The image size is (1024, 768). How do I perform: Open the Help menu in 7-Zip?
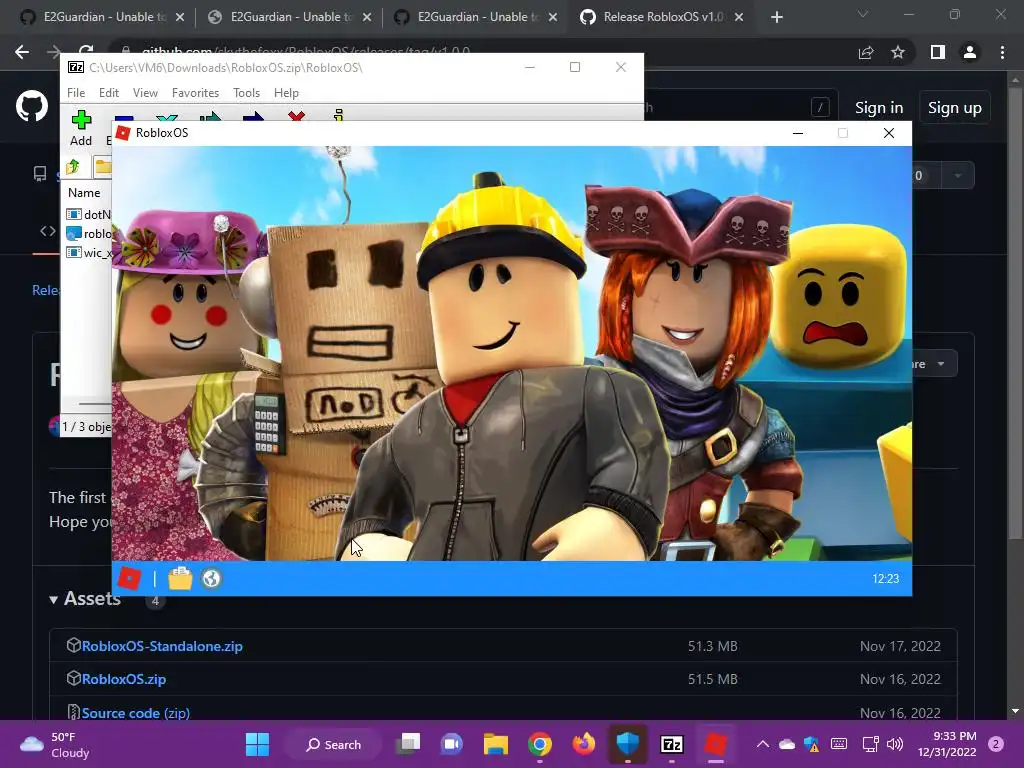pyautogui.click(x=286, y=93)
